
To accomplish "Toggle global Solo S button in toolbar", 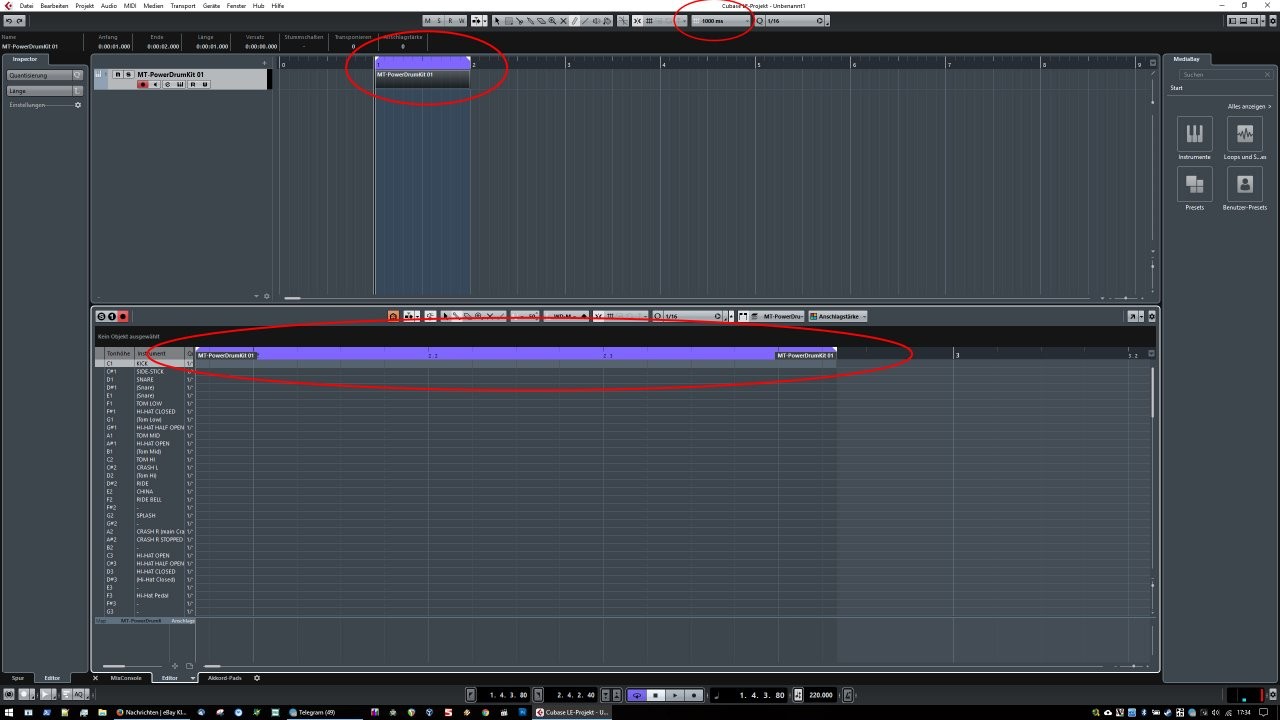I will tap(439, 21).
